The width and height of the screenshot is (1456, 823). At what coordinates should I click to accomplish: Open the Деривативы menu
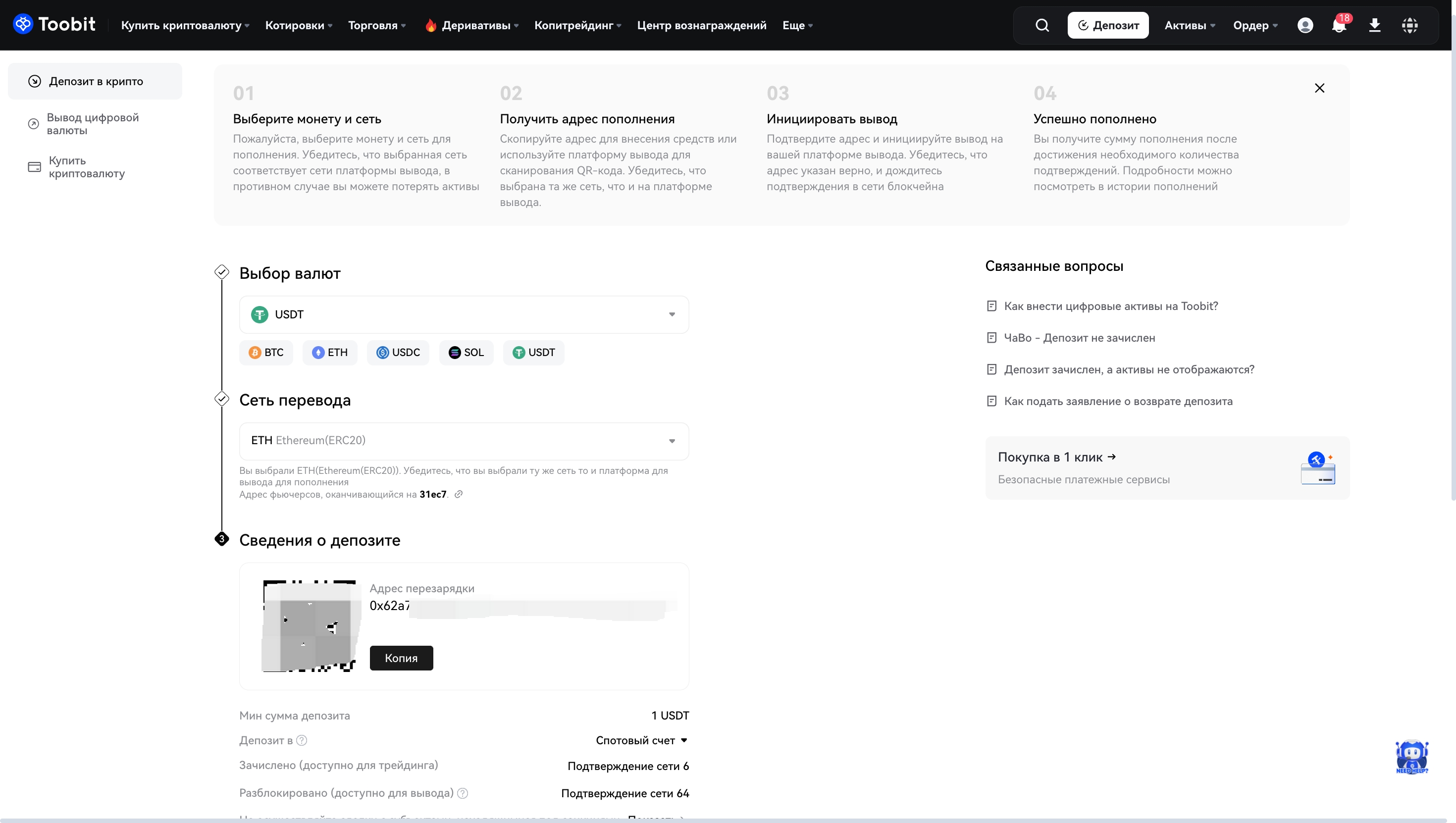471,25
